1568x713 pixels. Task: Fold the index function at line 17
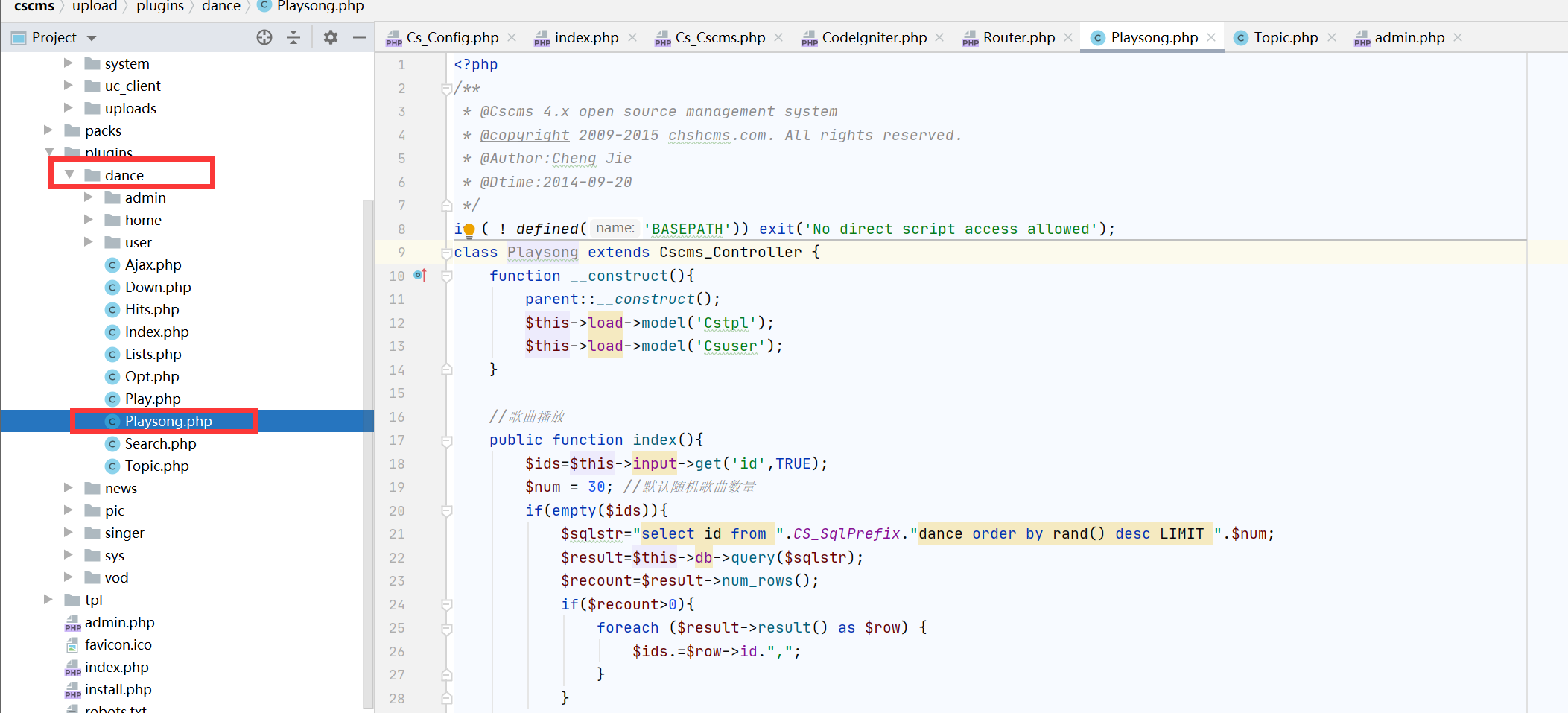point(446,440)
